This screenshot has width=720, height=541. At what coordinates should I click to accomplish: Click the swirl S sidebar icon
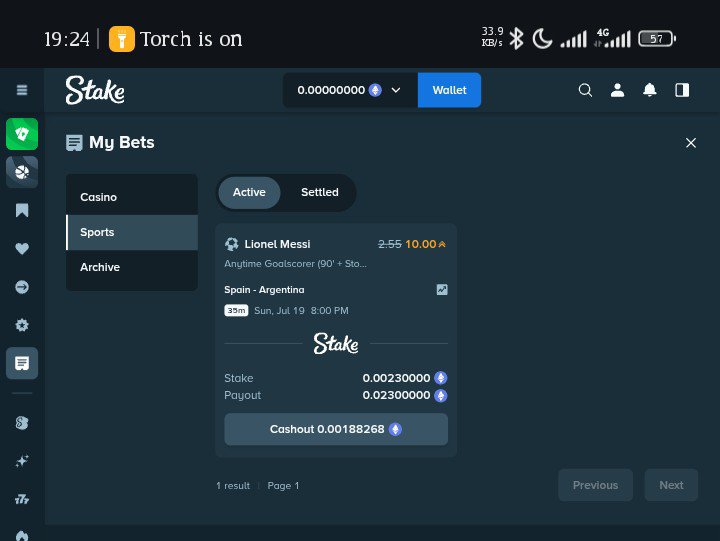pos(22,423)
